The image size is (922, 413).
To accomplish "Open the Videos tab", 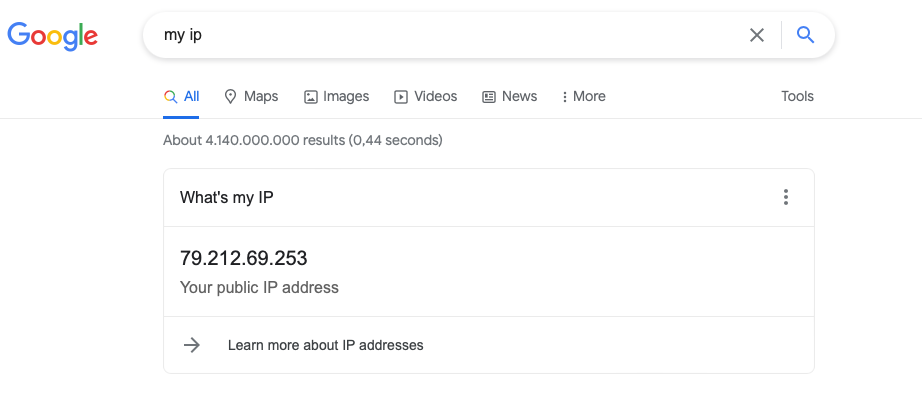I will (x=425, y=96).
